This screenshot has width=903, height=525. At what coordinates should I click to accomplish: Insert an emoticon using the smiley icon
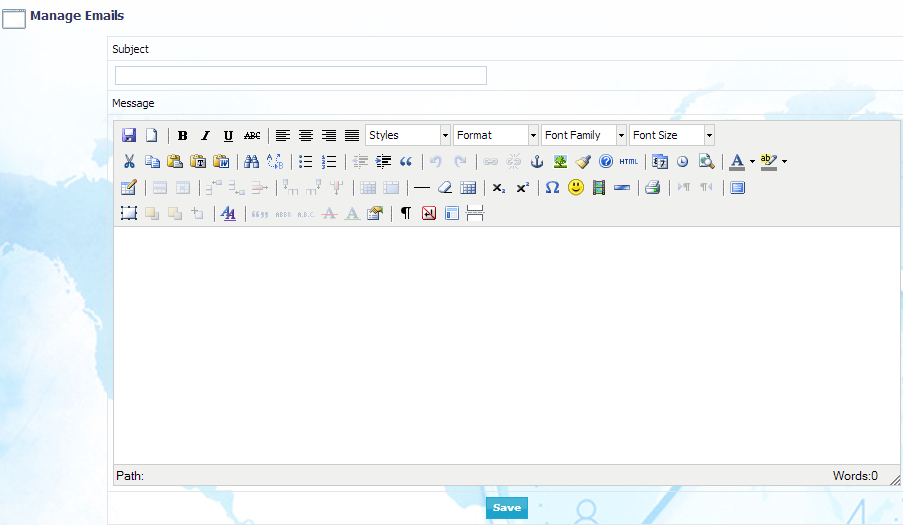click(x=575, y=187)
